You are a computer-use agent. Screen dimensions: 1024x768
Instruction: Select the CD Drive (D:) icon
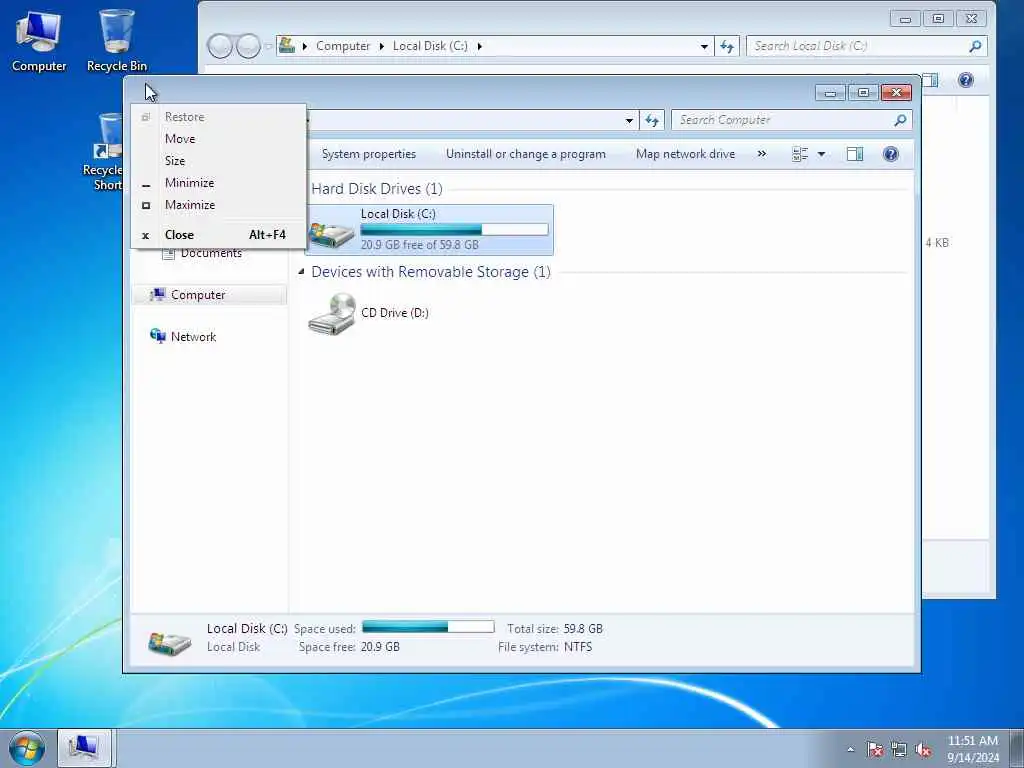(x=332, y=313)
